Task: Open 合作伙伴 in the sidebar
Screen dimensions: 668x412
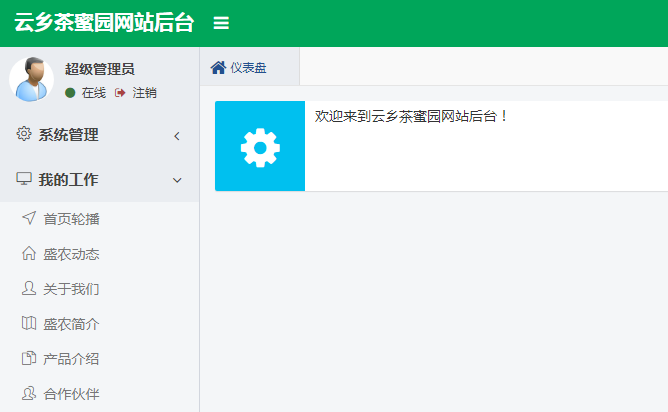Action: coord(71,394)
